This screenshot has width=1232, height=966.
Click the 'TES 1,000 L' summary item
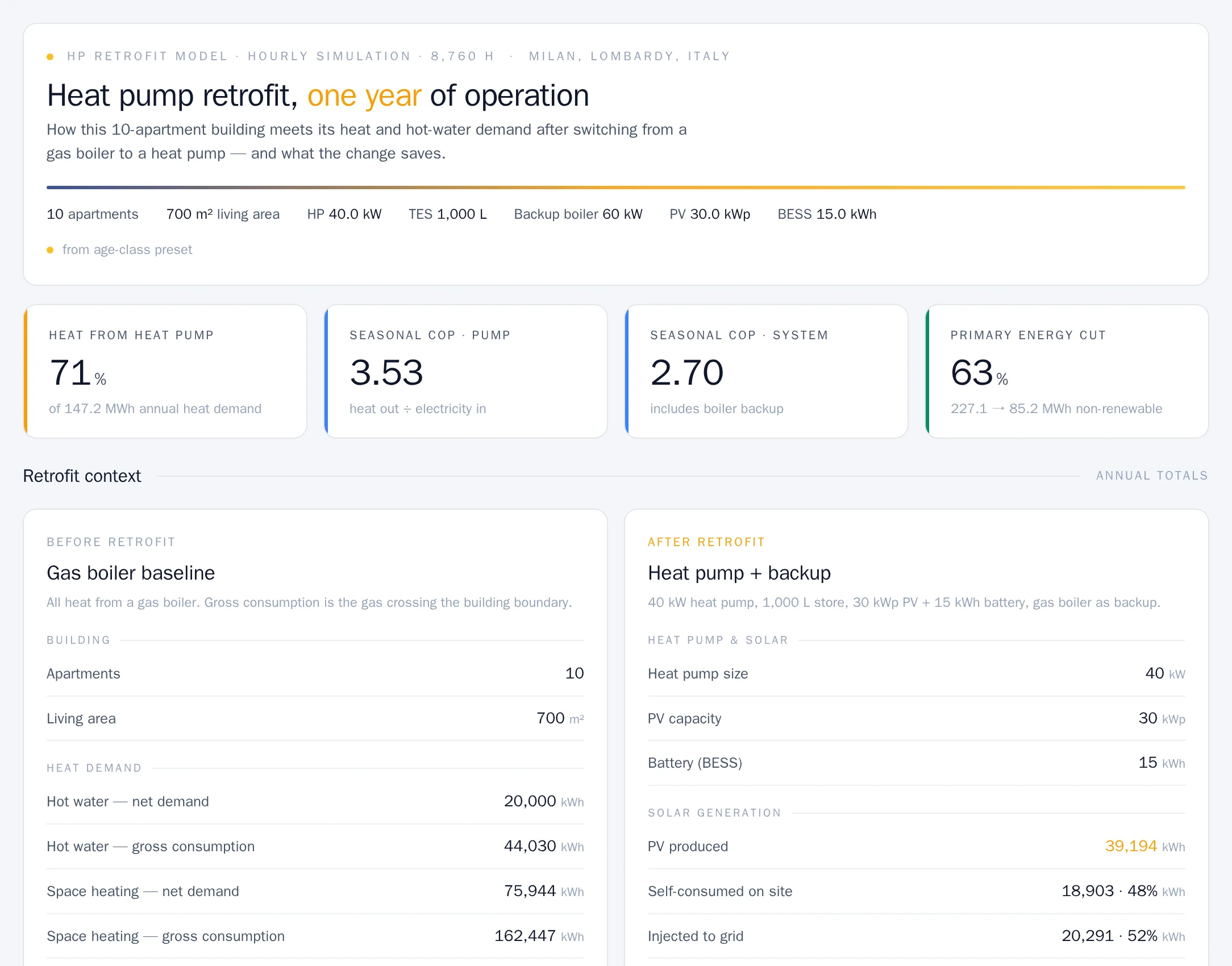[448, 214]
